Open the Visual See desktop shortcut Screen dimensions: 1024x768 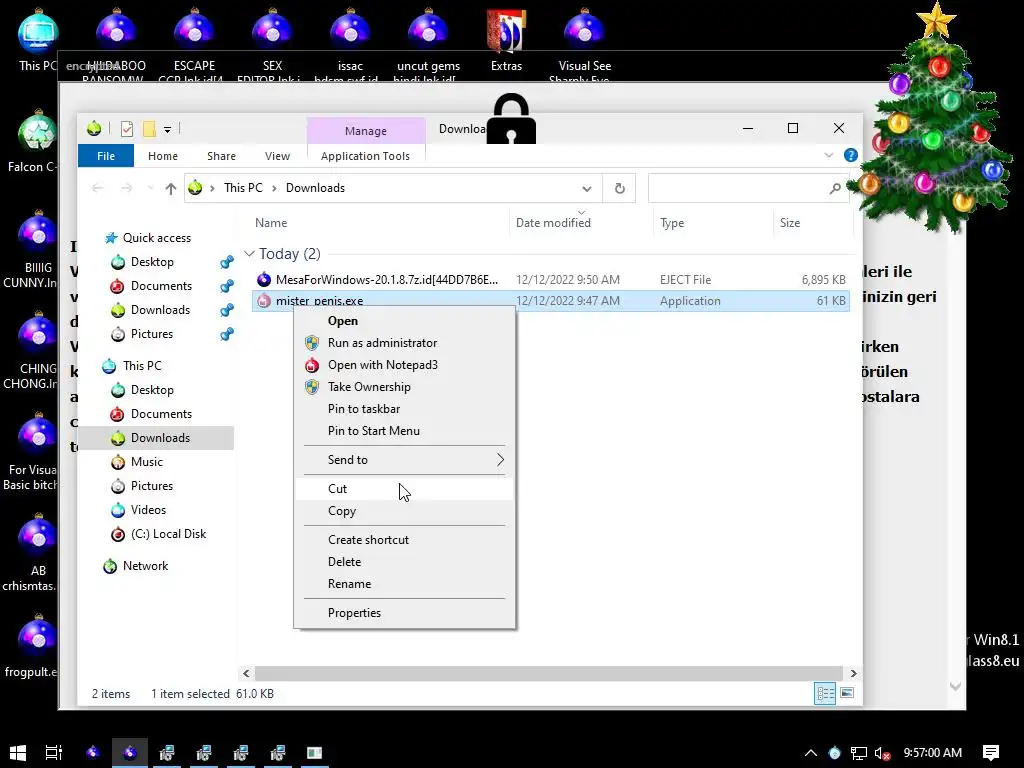584,42
